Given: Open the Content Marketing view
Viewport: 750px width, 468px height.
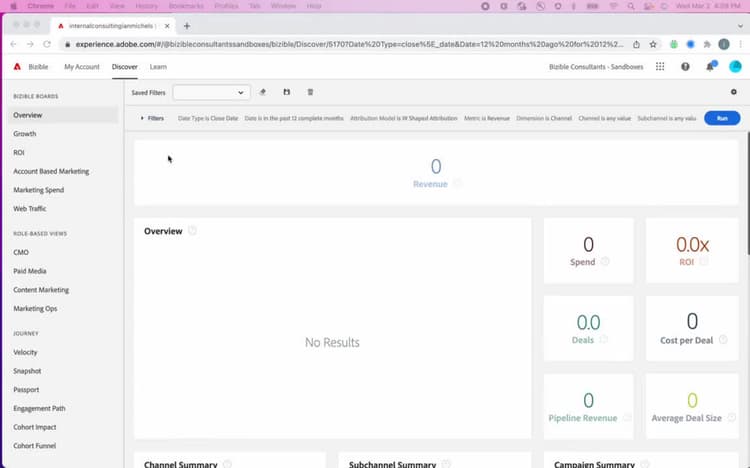Looking at the screenshot, I should click(41, 290).
